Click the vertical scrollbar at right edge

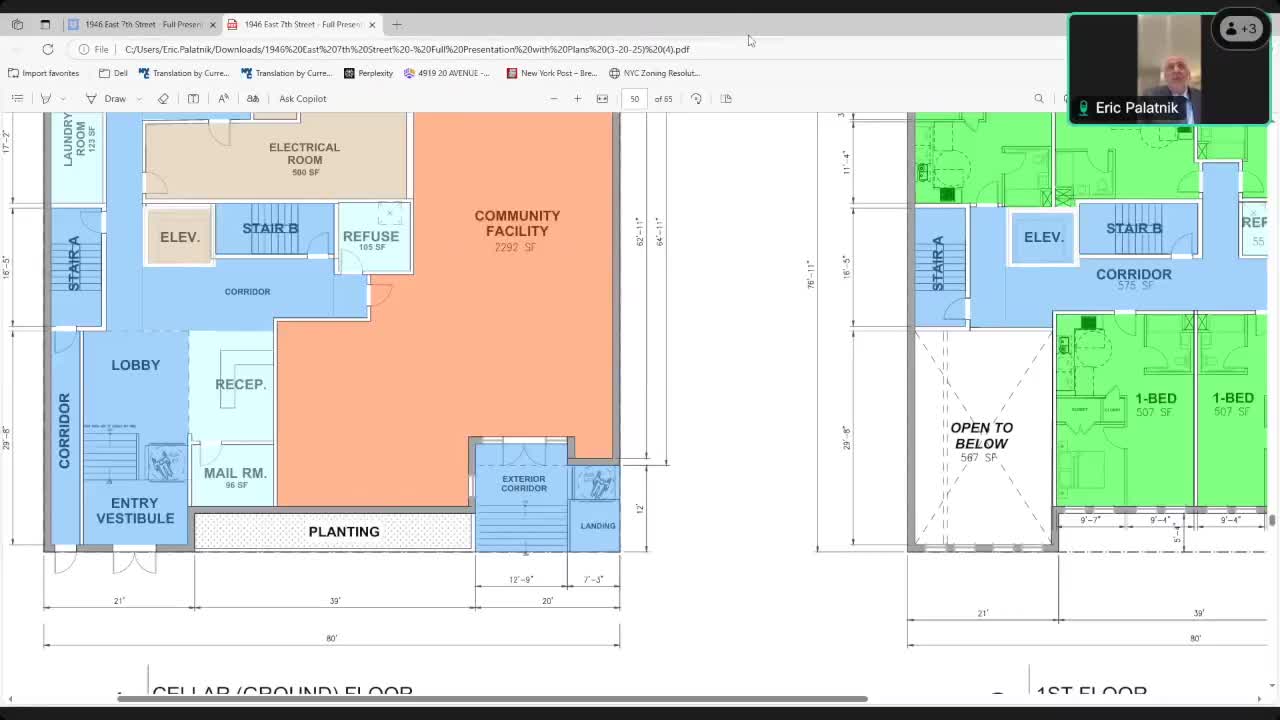(1272, 520)
